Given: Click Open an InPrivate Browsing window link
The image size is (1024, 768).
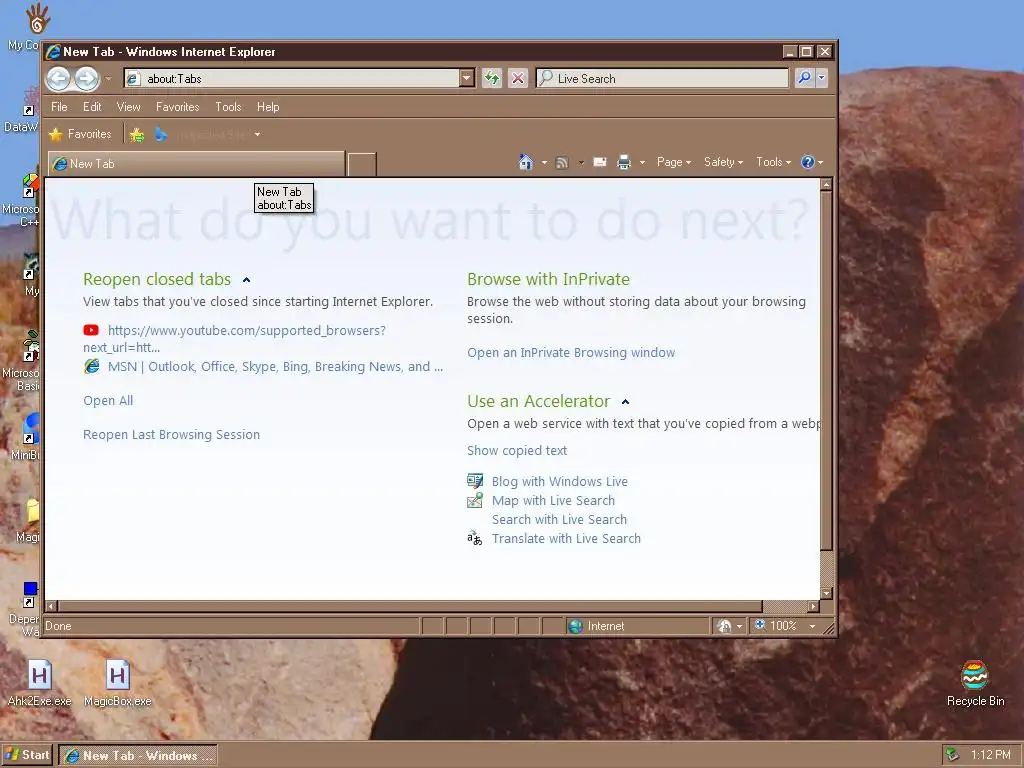Looking at the screenshot, I should click(x=571, y=353).
